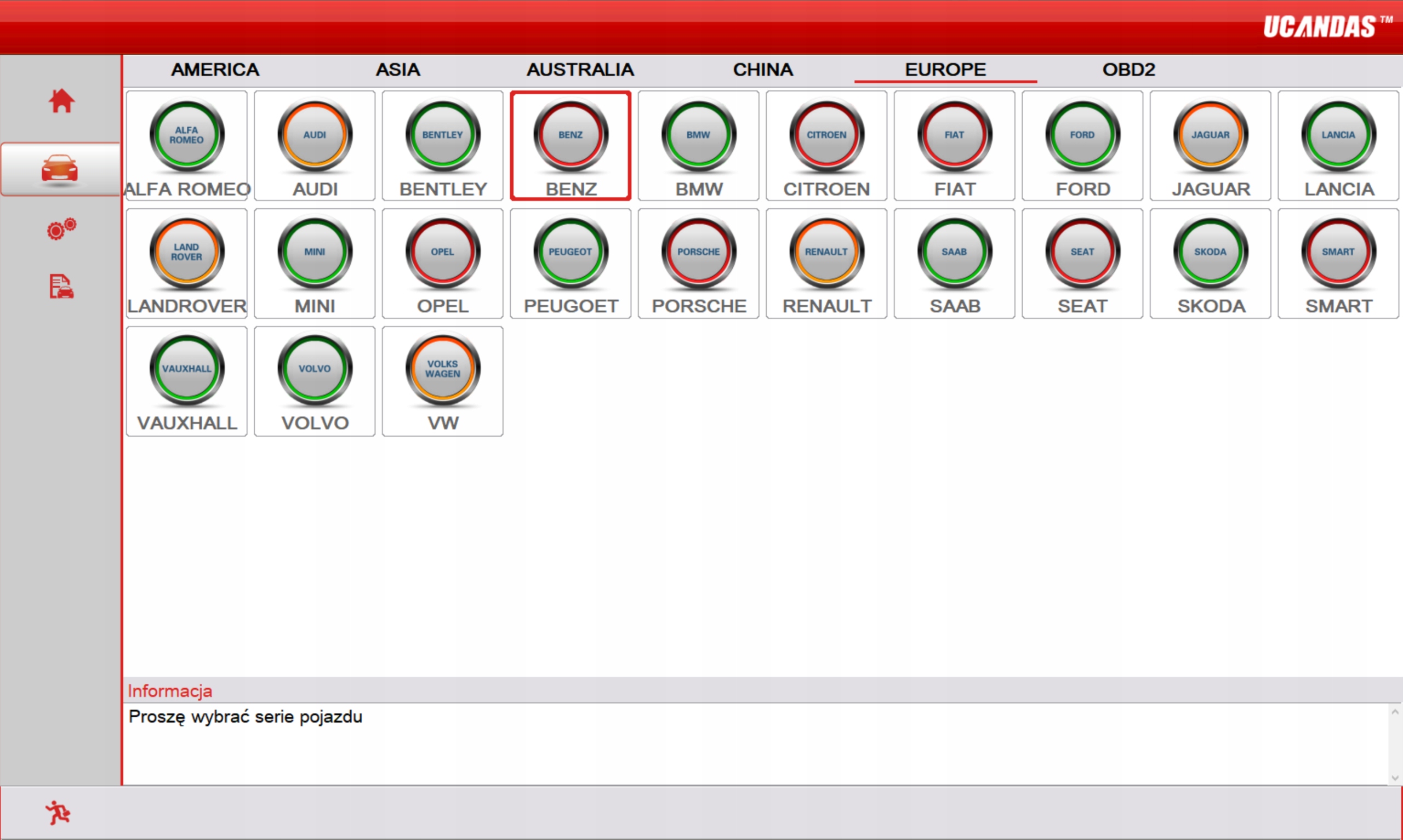Image resolution: width=1403 pixels, height=840 pixels.
Task: Select the PORSCHE brand tile
Action: [698, 253]
